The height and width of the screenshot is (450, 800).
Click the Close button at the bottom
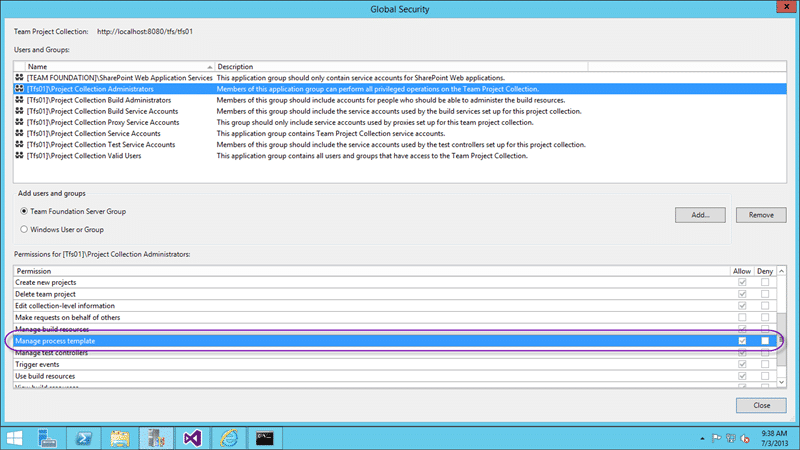point(761,405)
